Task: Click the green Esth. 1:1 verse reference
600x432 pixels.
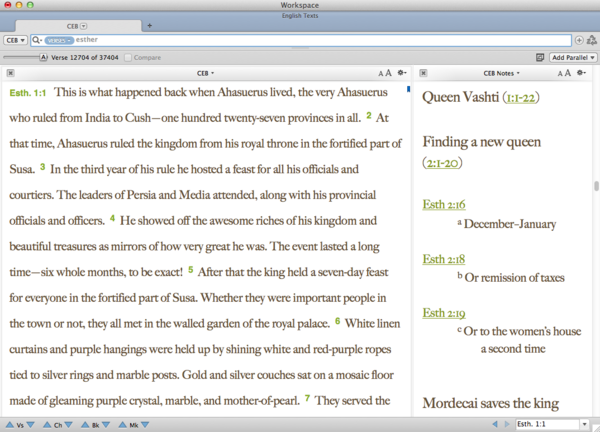Action: tap(28, 93)
